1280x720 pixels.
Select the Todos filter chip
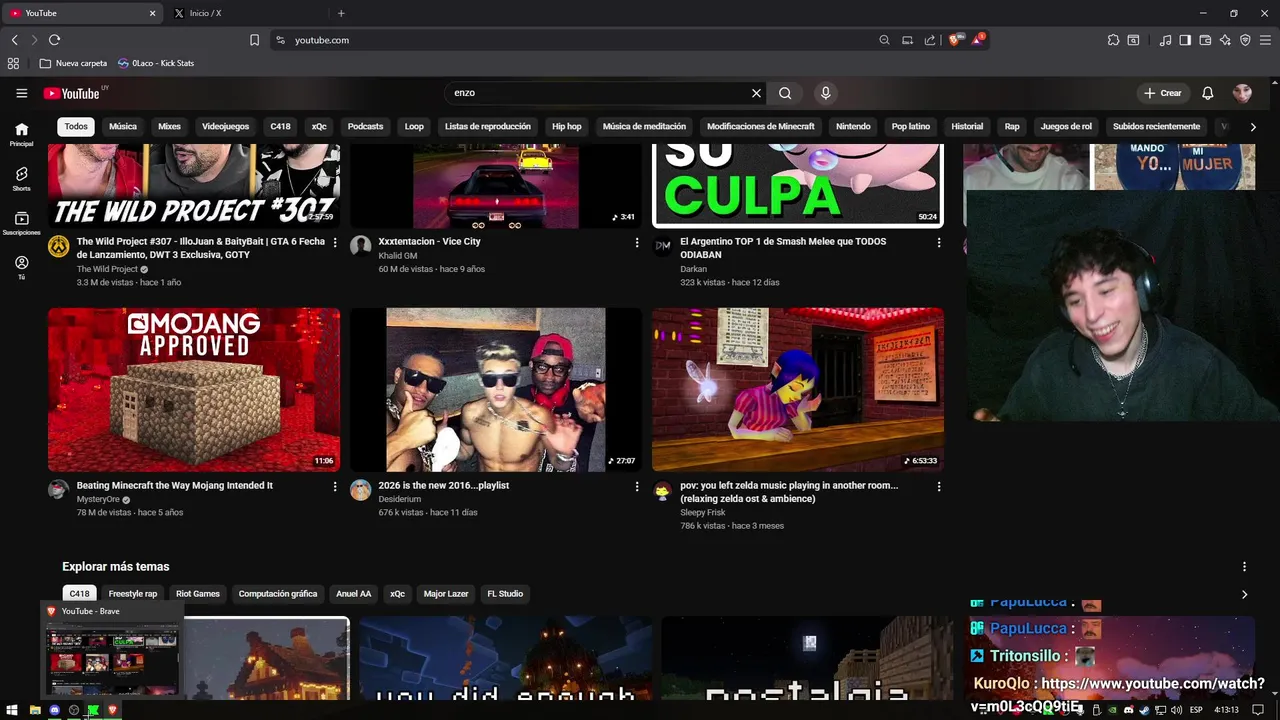(76, 126)
